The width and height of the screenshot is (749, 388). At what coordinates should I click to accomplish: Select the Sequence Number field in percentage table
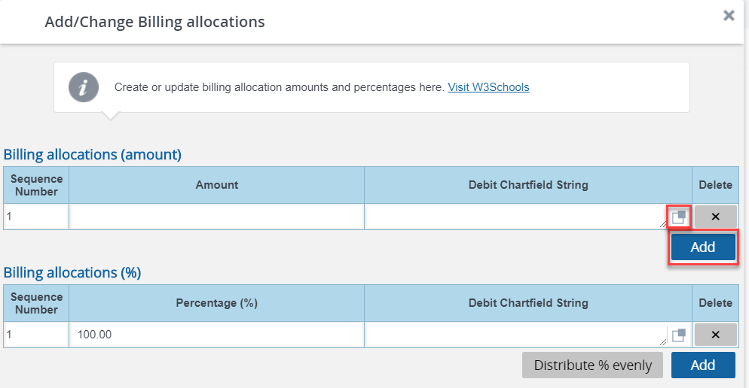36,335
